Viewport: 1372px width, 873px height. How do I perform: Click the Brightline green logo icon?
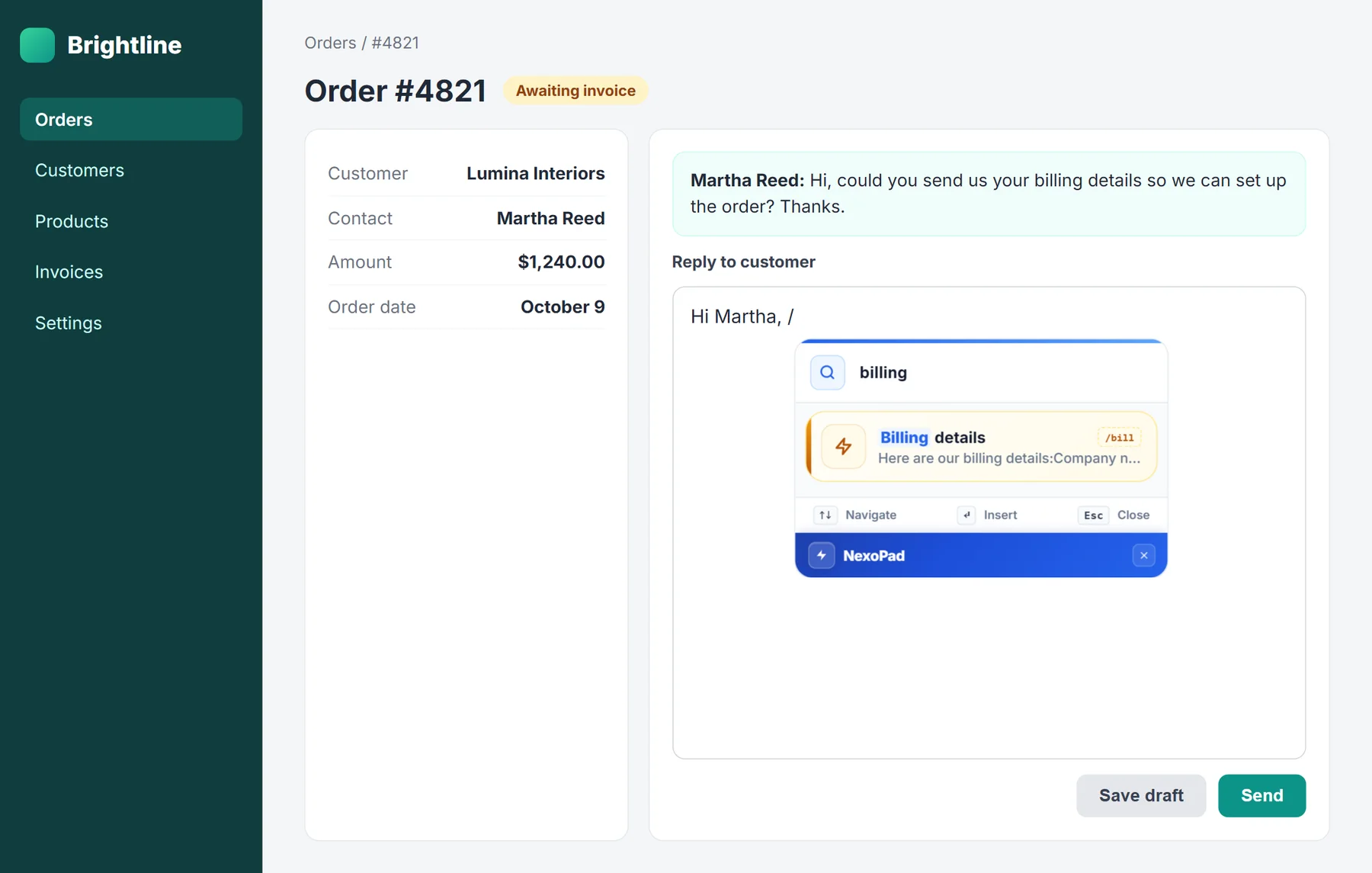(x=37, y=45)
